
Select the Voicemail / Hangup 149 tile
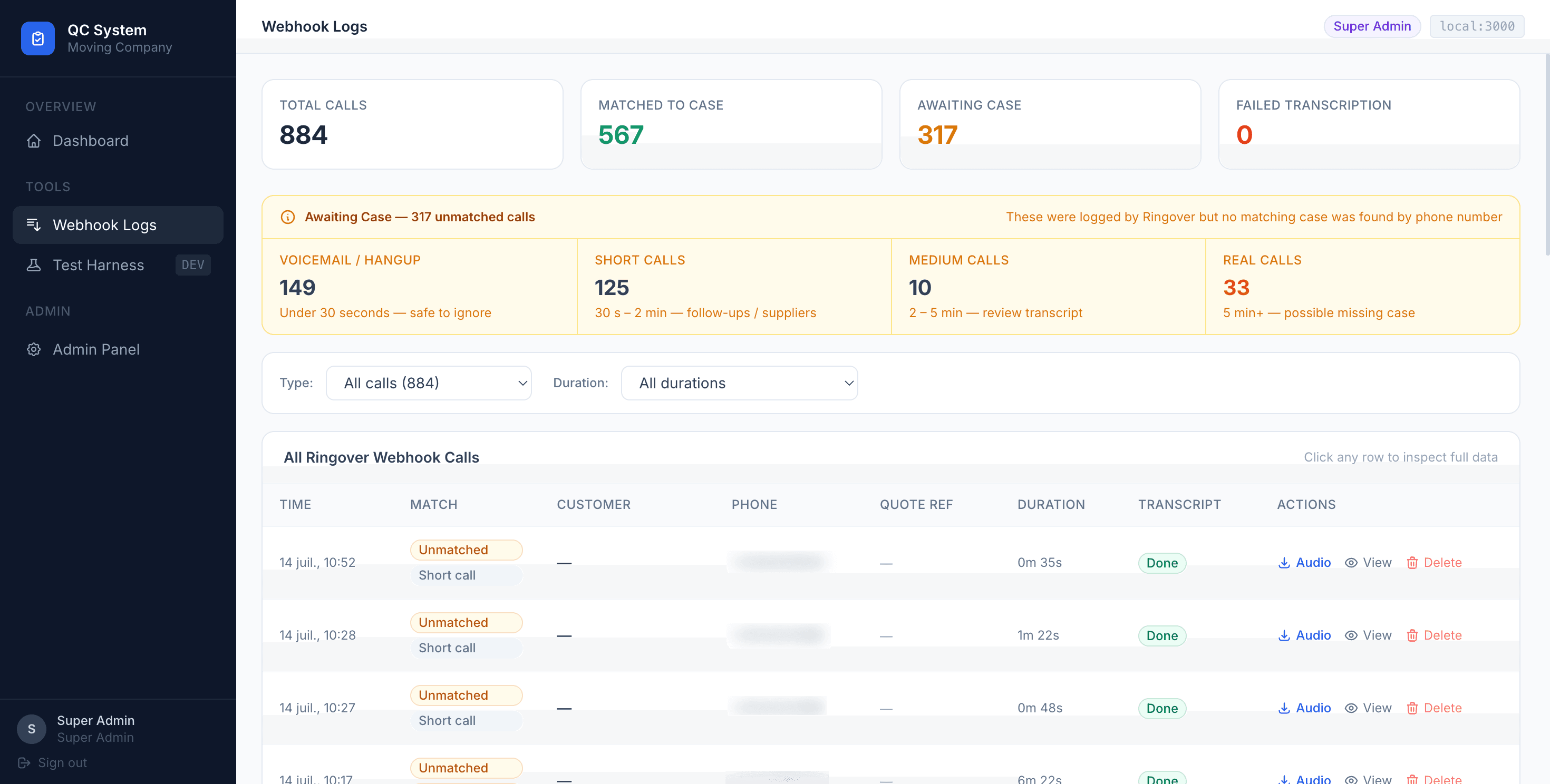[419, 287]
